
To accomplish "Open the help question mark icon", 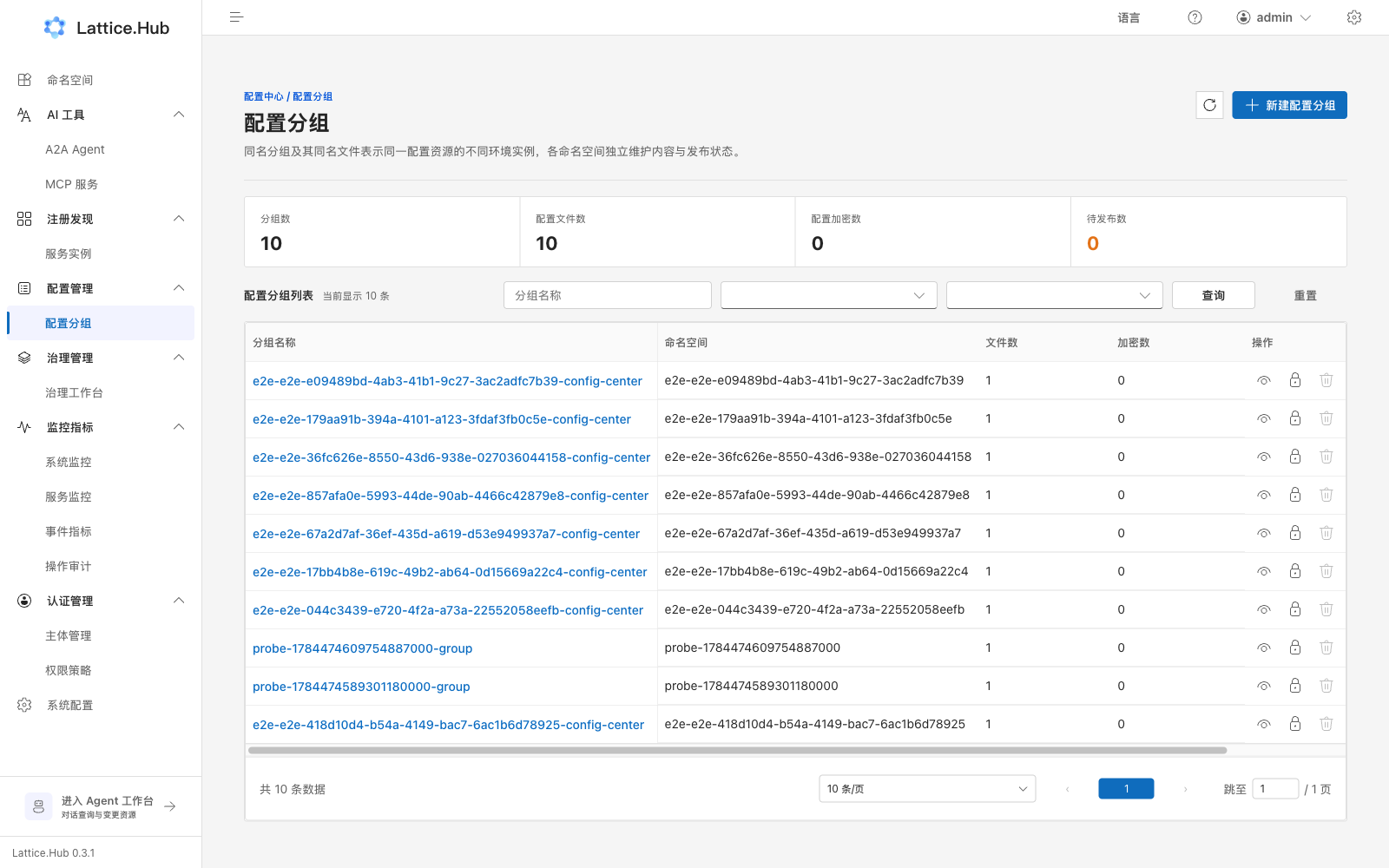I will point(1195,17).
